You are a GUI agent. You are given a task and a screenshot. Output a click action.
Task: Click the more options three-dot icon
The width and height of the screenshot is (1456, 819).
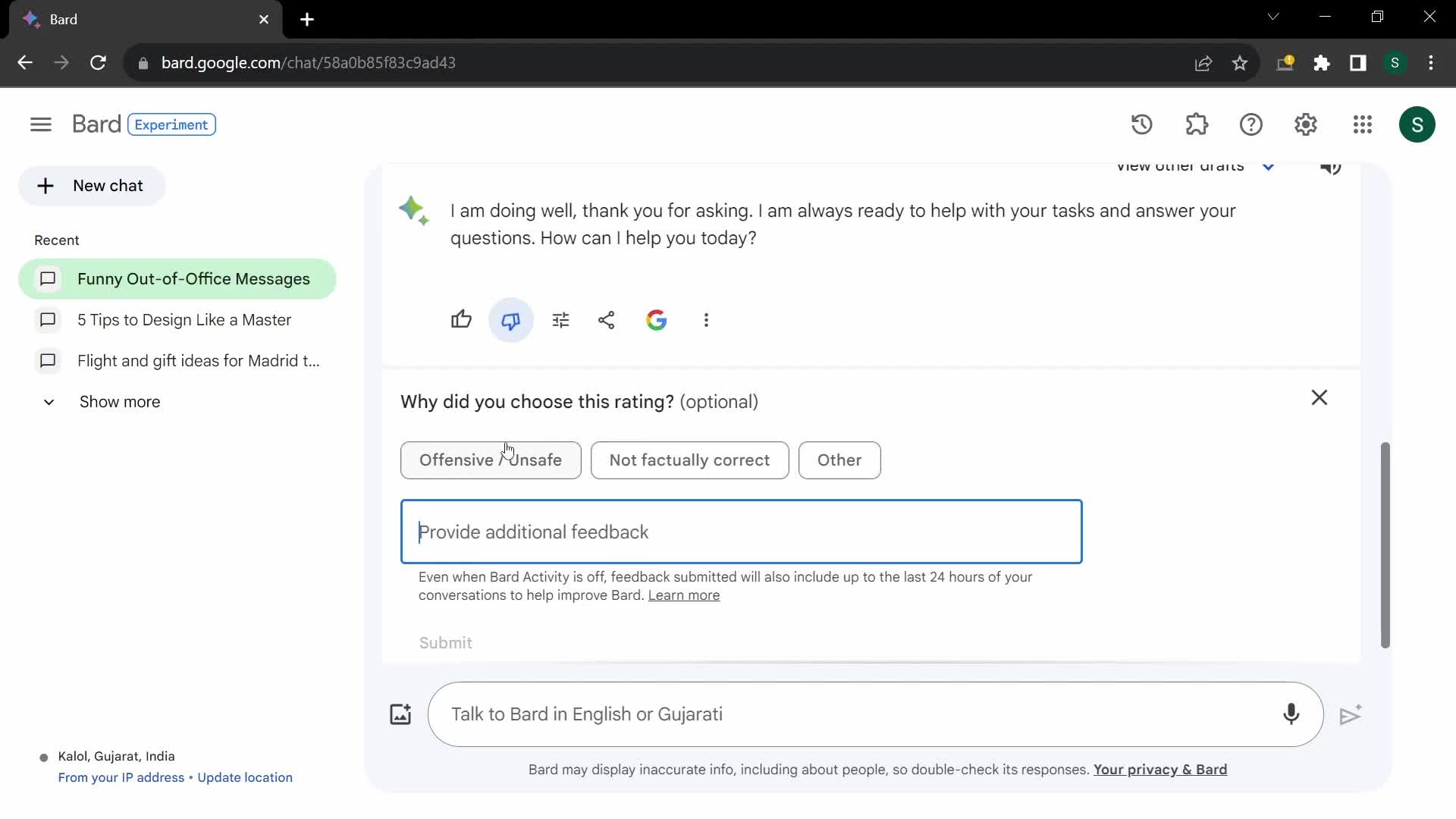(x=707, y=320)
